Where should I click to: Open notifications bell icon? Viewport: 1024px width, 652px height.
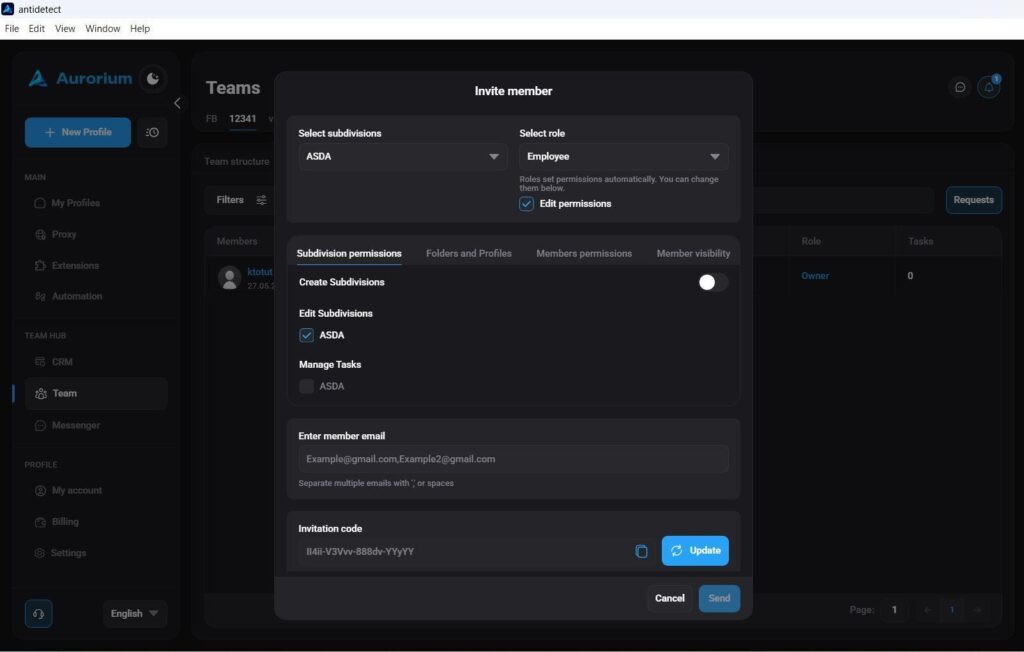click(989, 87)
